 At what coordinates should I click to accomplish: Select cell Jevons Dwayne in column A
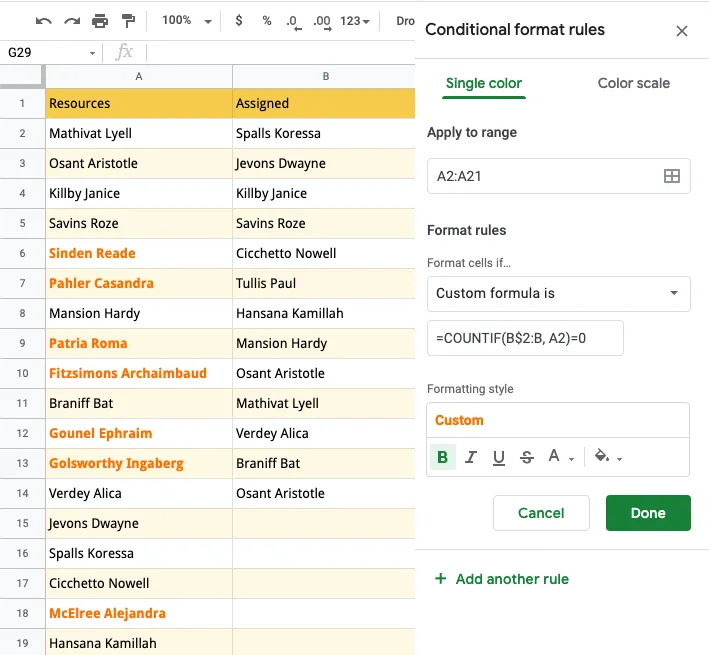139,523
